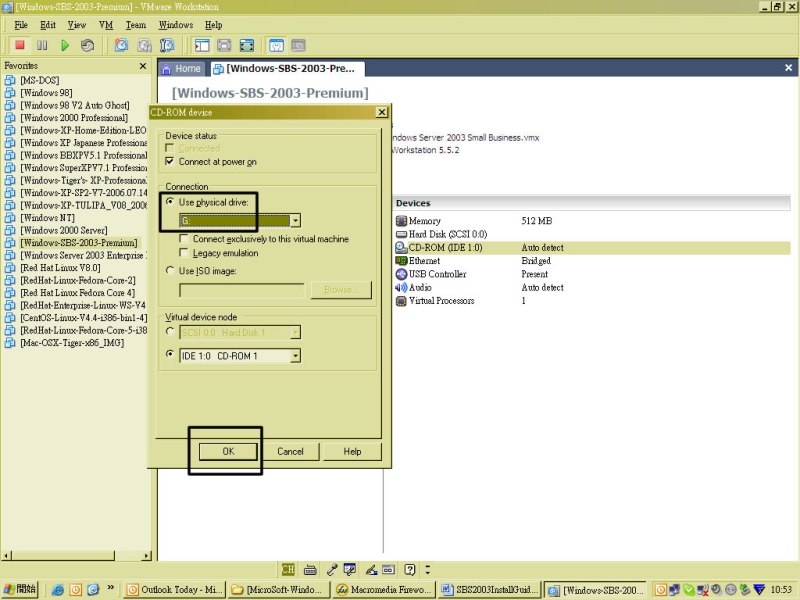Click the Take Snapshot toolbar icon
The width and height of the screenshot is (800, 600).
coord(121,45)
